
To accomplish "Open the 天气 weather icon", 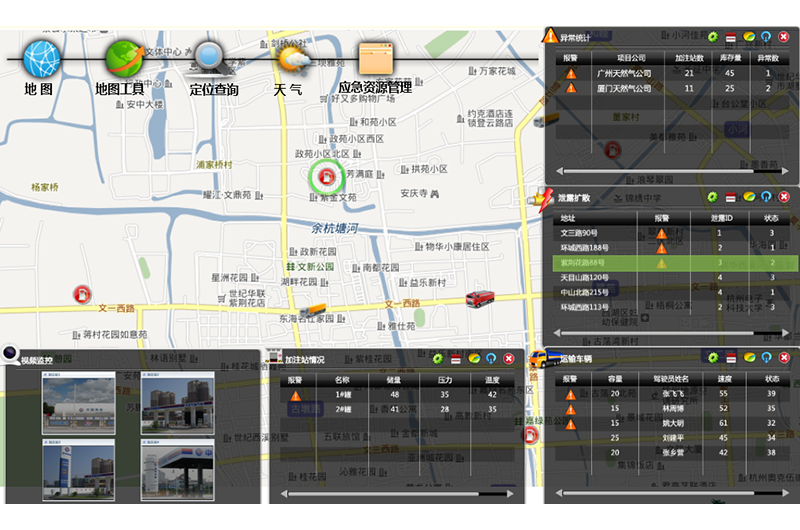I will [293, 59].
